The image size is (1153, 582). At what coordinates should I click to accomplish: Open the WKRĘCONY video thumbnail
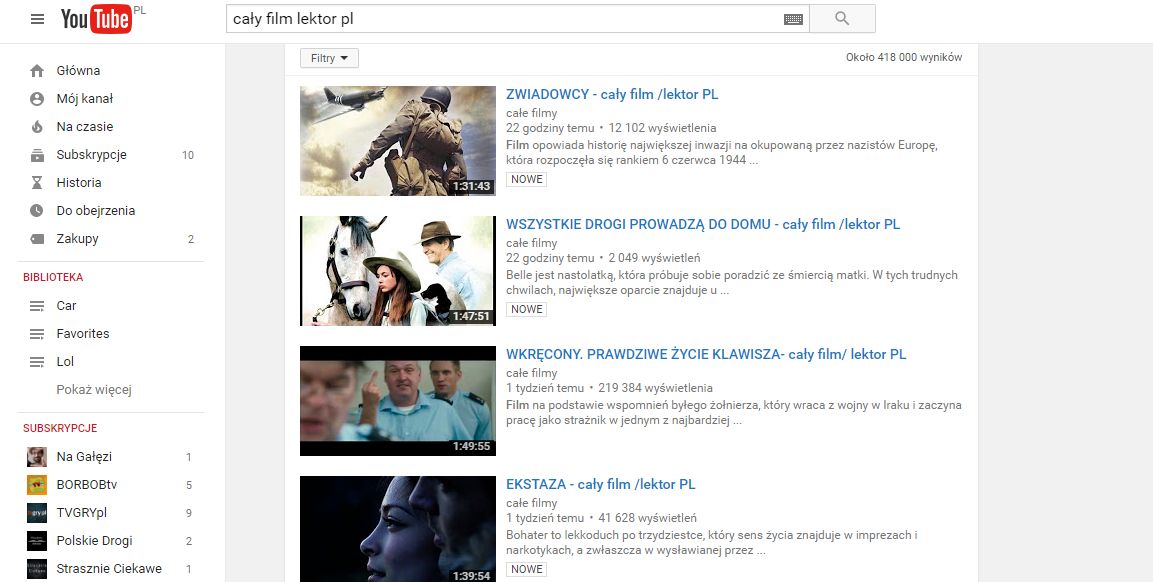point(397,400)
